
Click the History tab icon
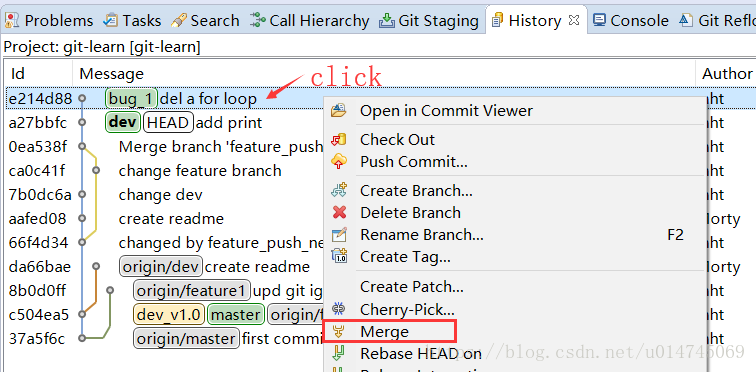pos(497,21)
